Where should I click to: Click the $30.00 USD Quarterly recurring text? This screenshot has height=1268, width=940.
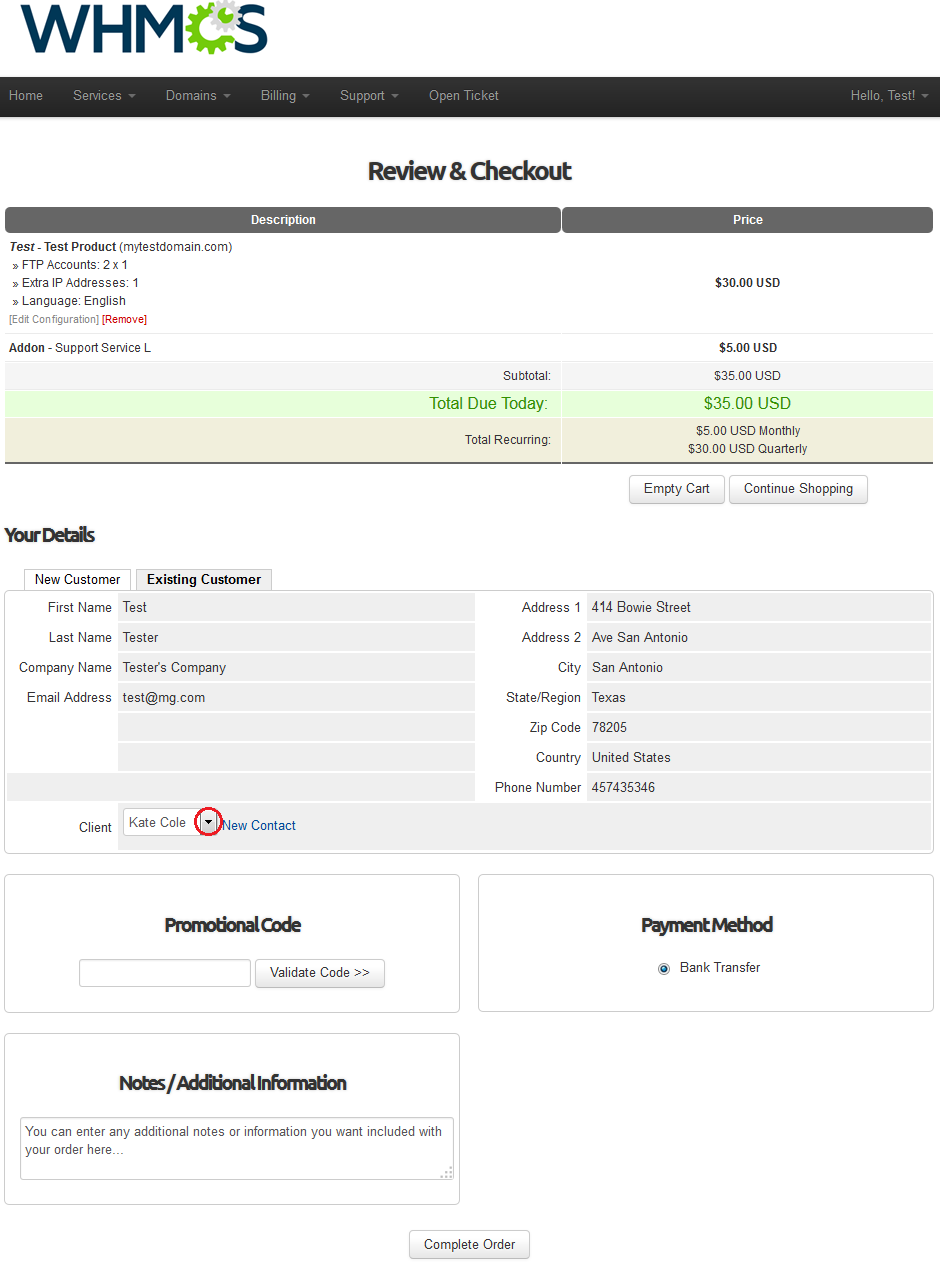[748, 449]
